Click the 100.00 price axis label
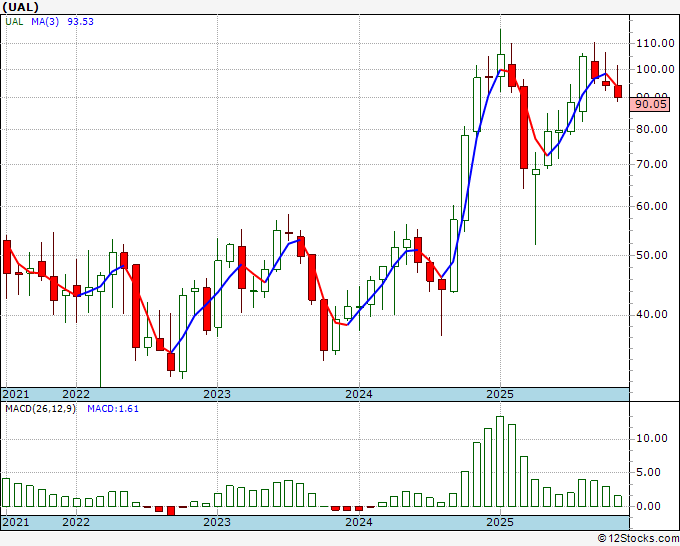The width and height of the screenshot is (680, 546). point(655,69)
